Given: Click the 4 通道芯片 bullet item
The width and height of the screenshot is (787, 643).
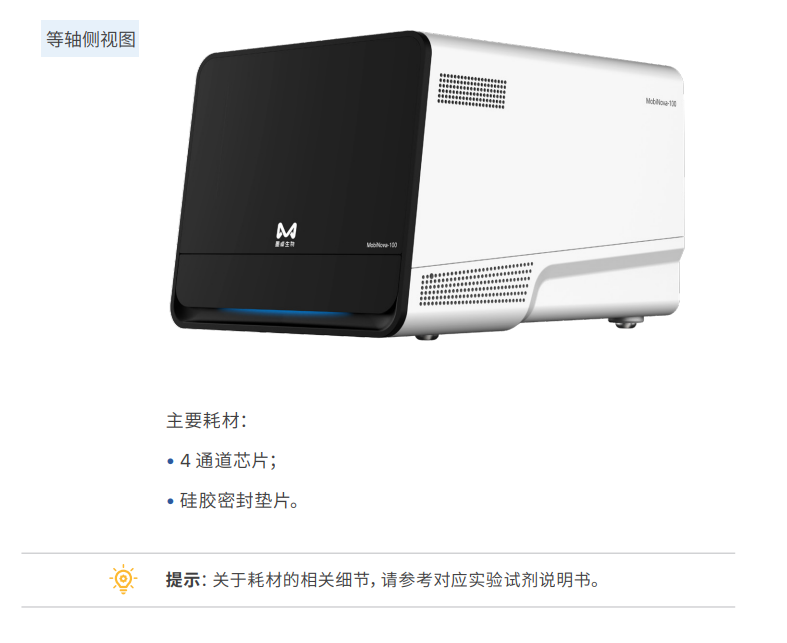Looking at the screenshot, I should [x=228, y=461].
